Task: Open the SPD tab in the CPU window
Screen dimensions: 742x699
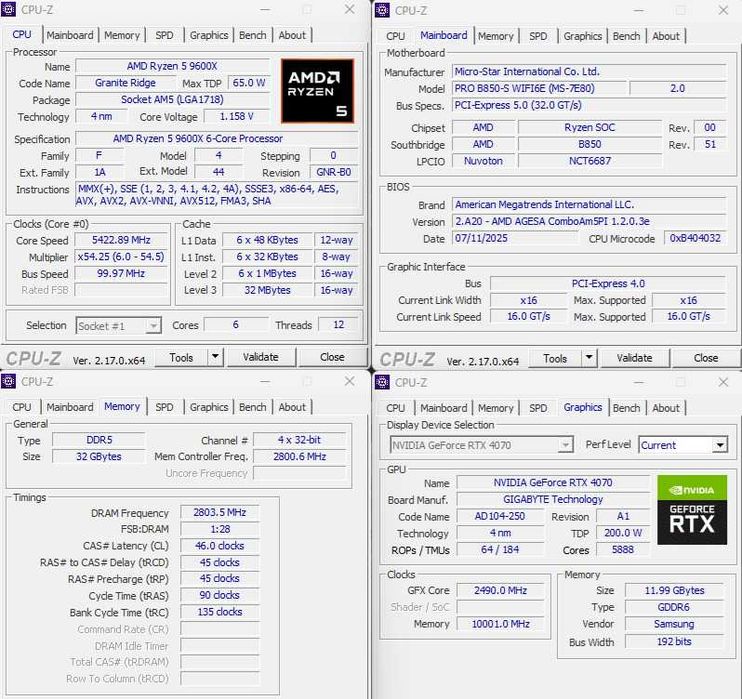Action: tap(164, 35)
